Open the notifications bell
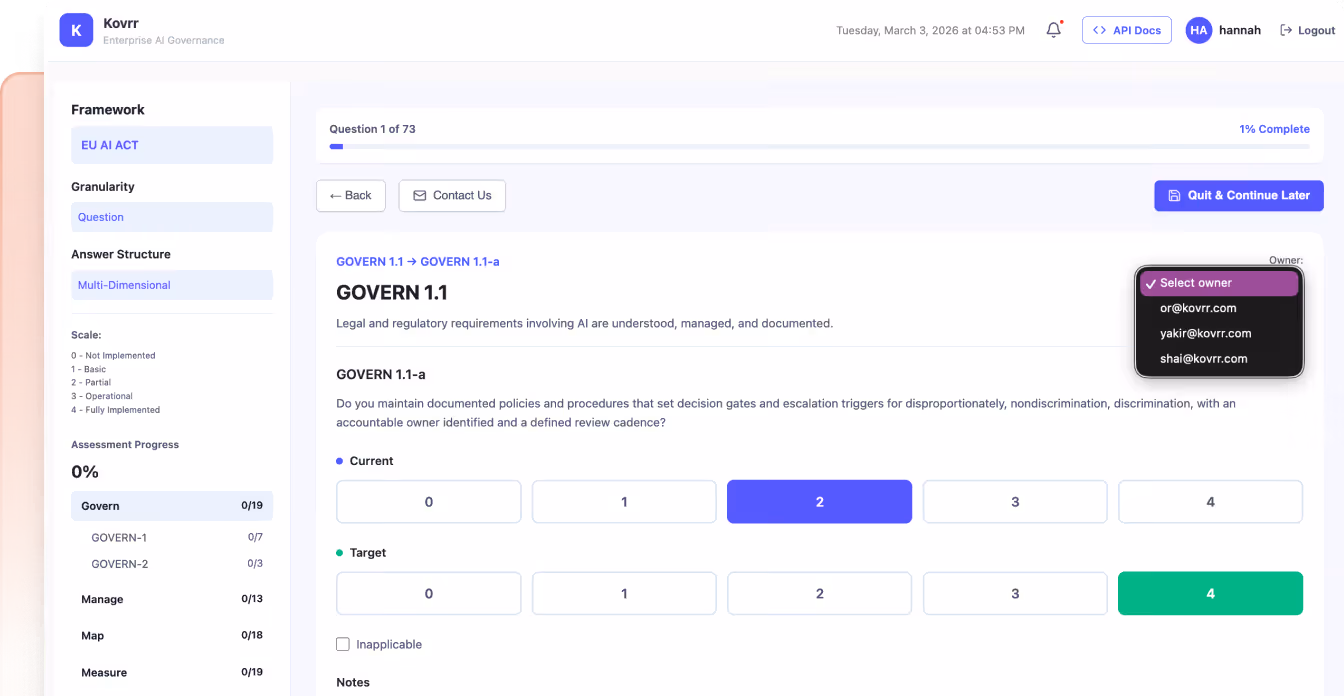The width and height of the screenshot is (1344, 696). [x=1053, y=30]
